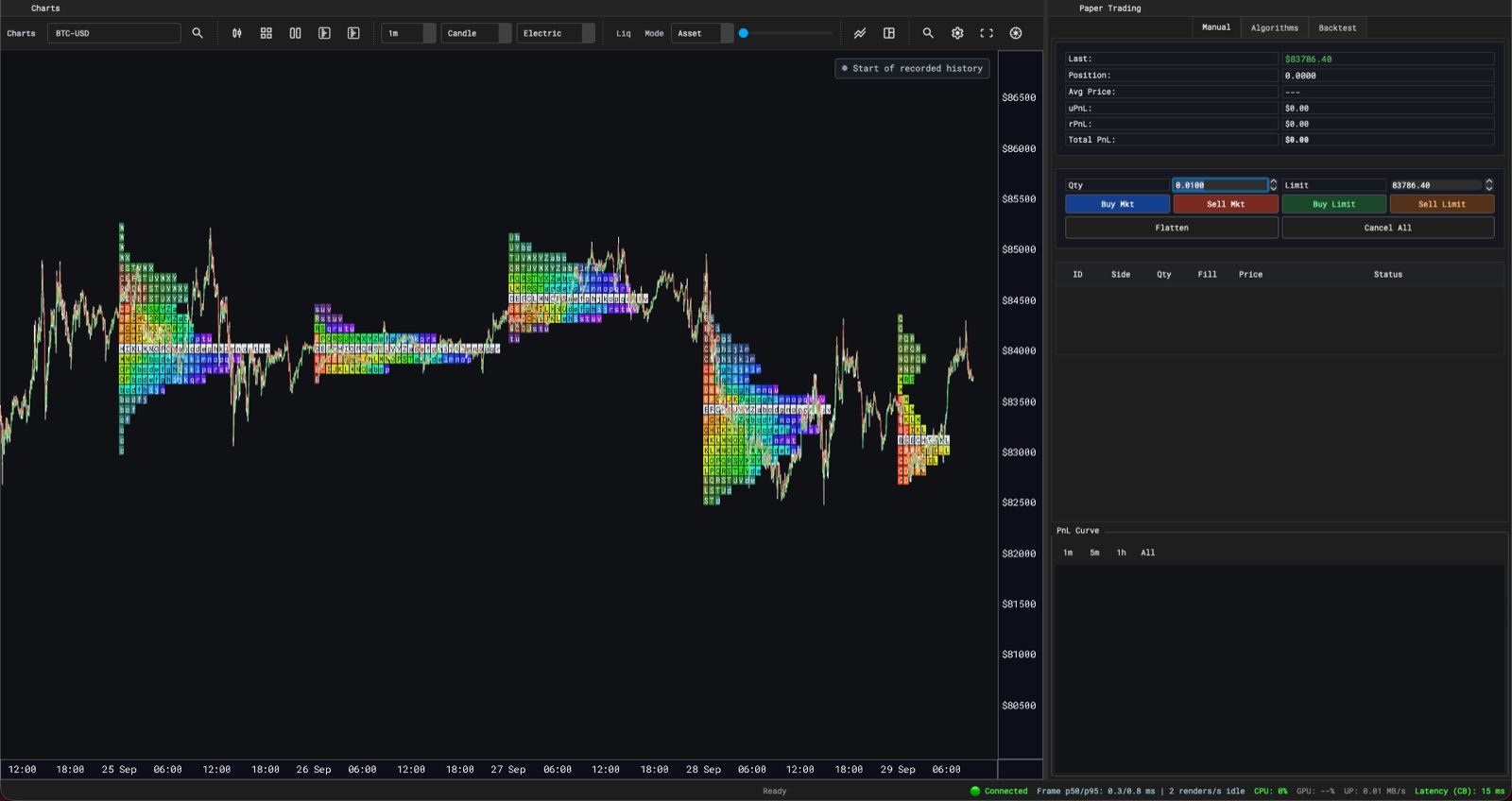Screen dimensions: 1512x801
Task: Place order with Buy Limit button
Action: (x=1334, y=204)
